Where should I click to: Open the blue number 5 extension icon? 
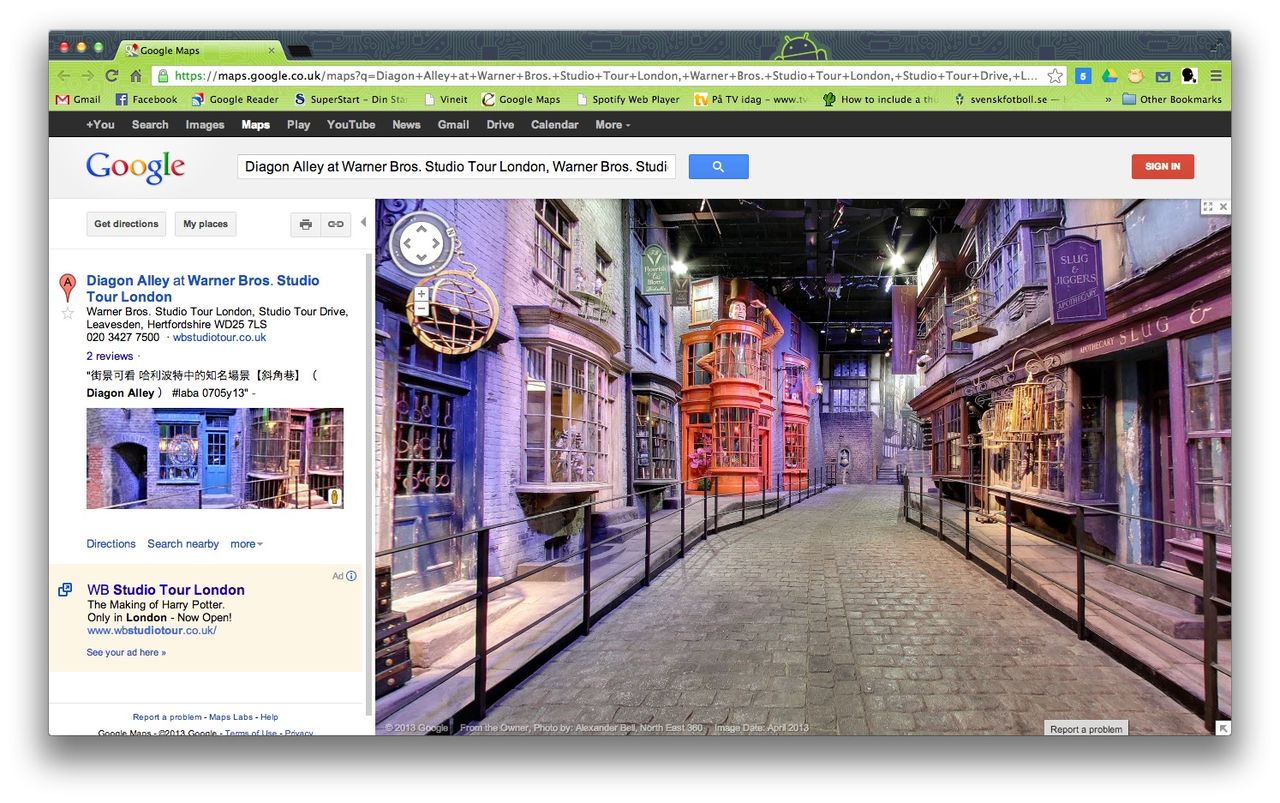(x=1083, y=76)
